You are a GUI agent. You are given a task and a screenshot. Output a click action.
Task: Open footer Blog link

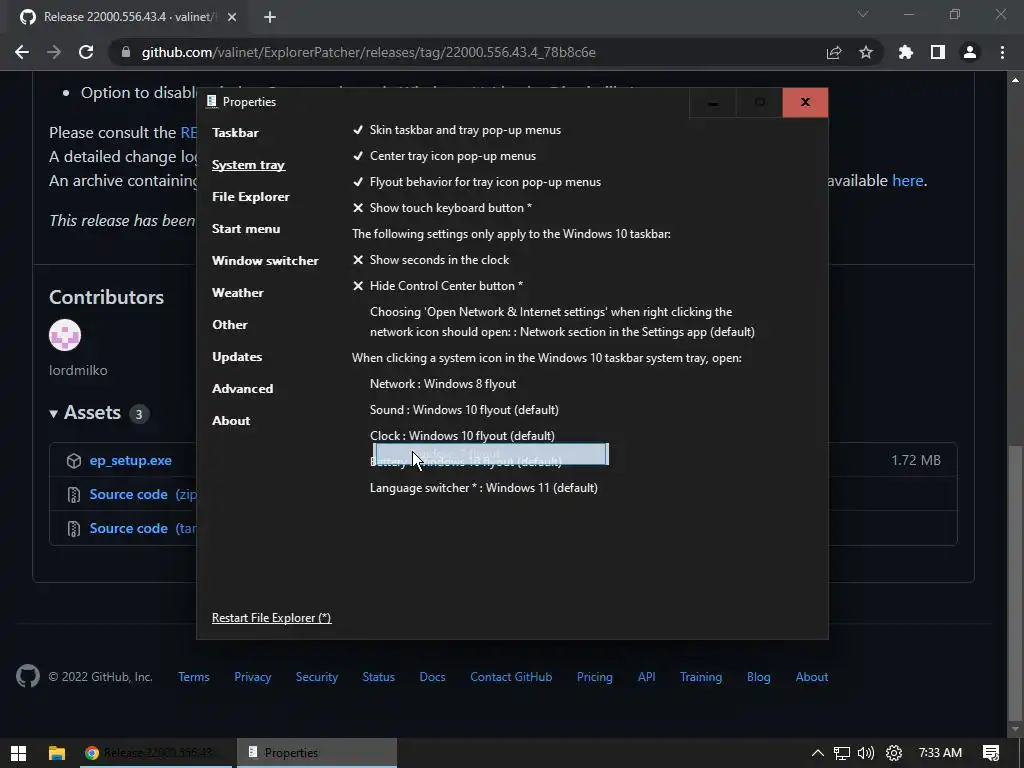click(759, 677)
